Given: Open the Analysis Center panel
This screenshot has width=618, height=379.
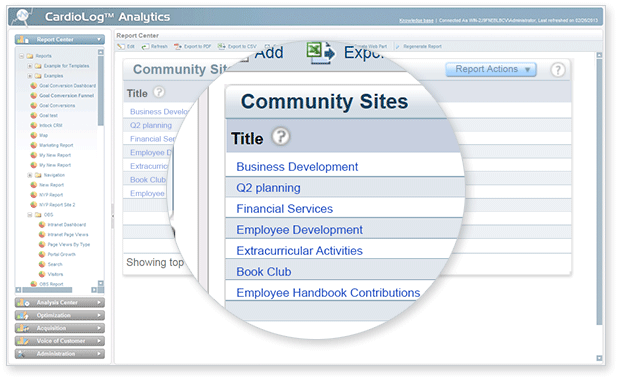Looking at the screenshot, I should (x=60, y=303).
